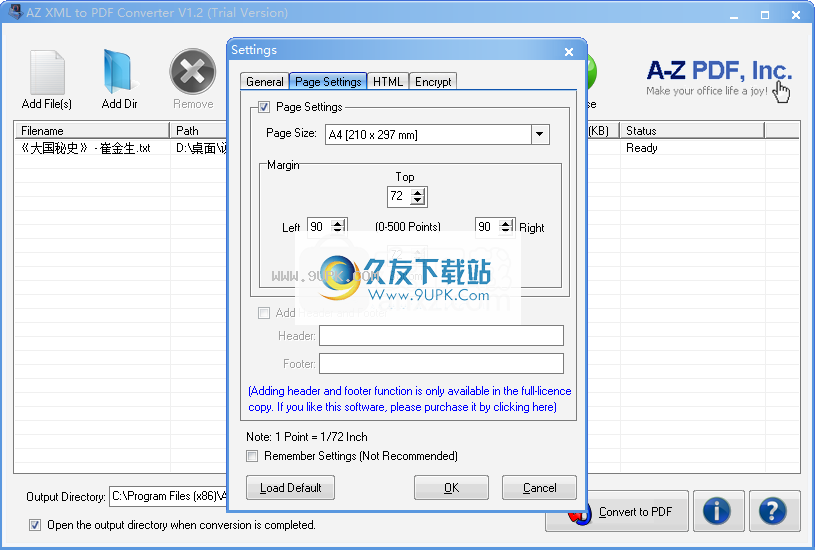Screen dimensions: 817x557
Task: Sort by the Path column header
Action: pos(199,130)
